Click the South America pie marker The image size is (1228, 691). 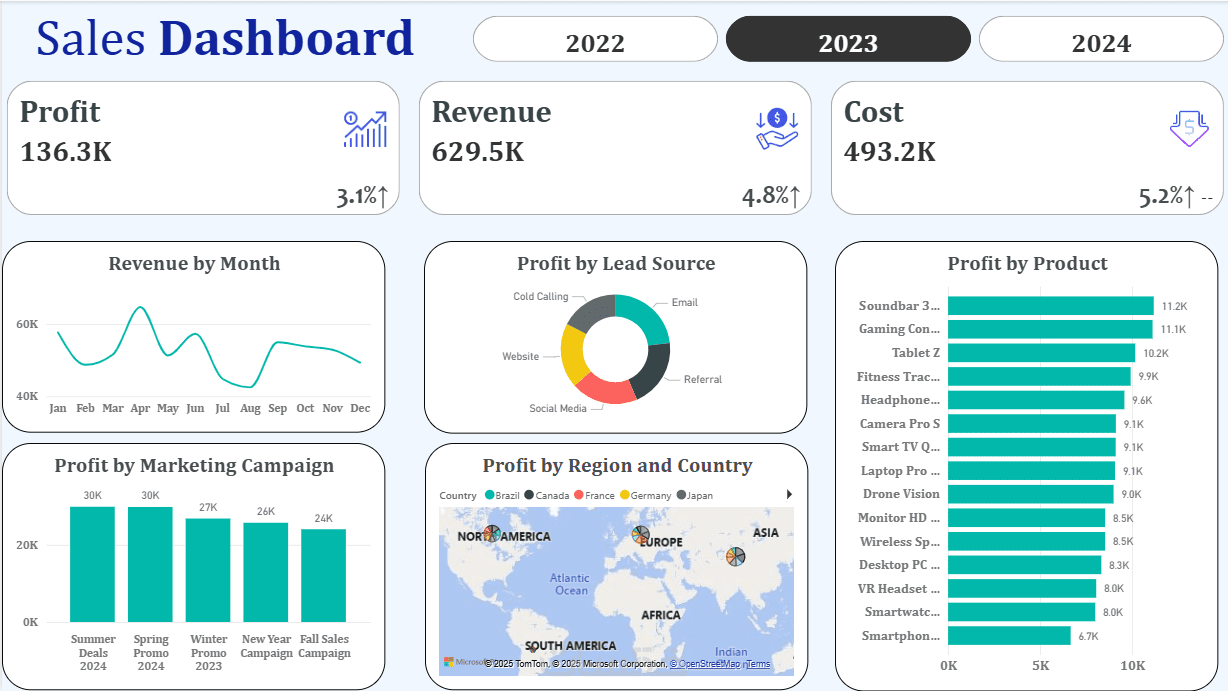pos(533,649)
